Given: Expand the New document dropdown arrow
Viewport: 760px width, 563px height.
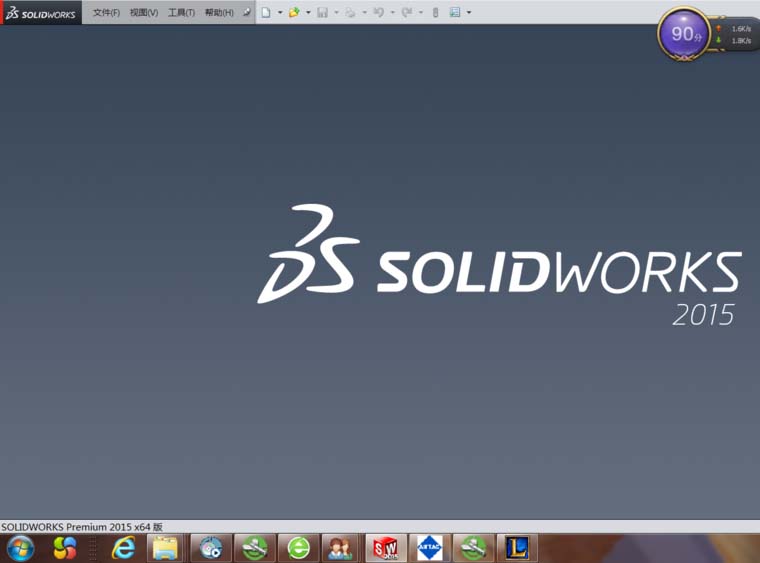Looking at the screenshot, I should click(x=280, y=13).
